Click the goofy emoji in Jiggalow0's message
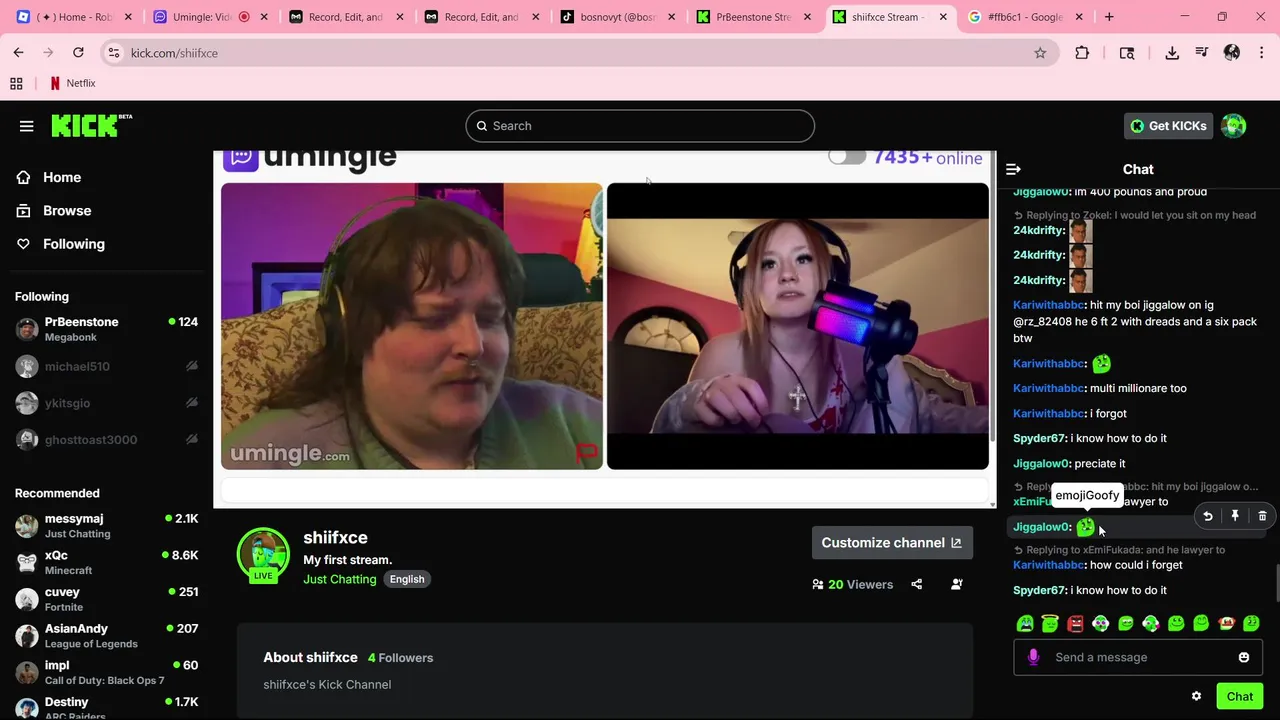Image resolution: width=1280 pixels, height=720 pixels. coord(1086,527)
